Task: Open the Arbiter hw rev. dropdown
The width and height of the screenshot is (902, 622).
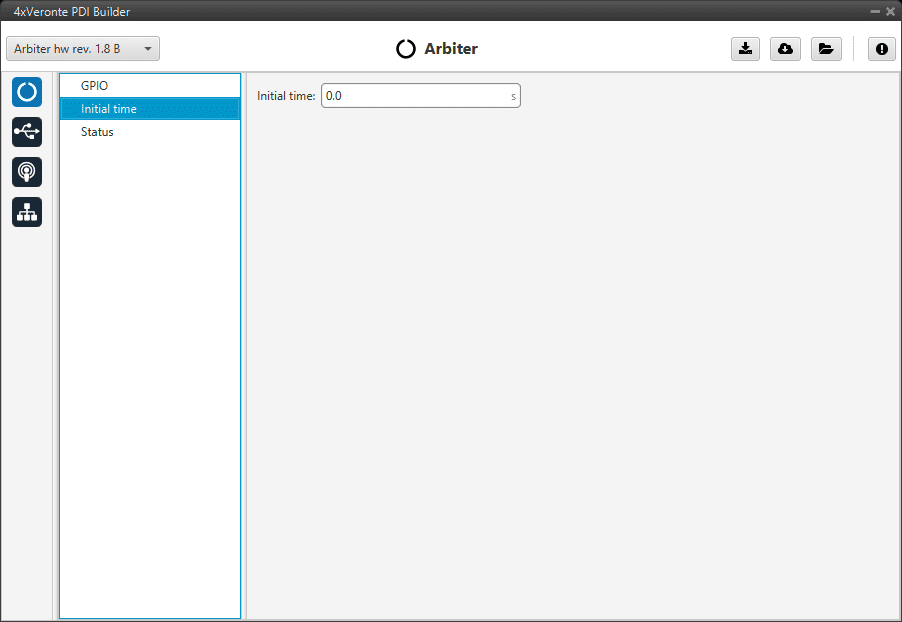Action: (83, 49)
